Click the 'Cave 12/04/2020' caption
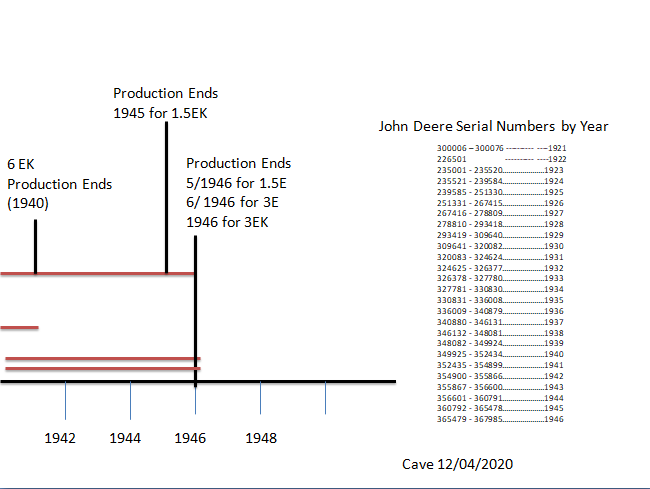Image resolution: width=650 pixels, height=489 pixels. point(458,465)
